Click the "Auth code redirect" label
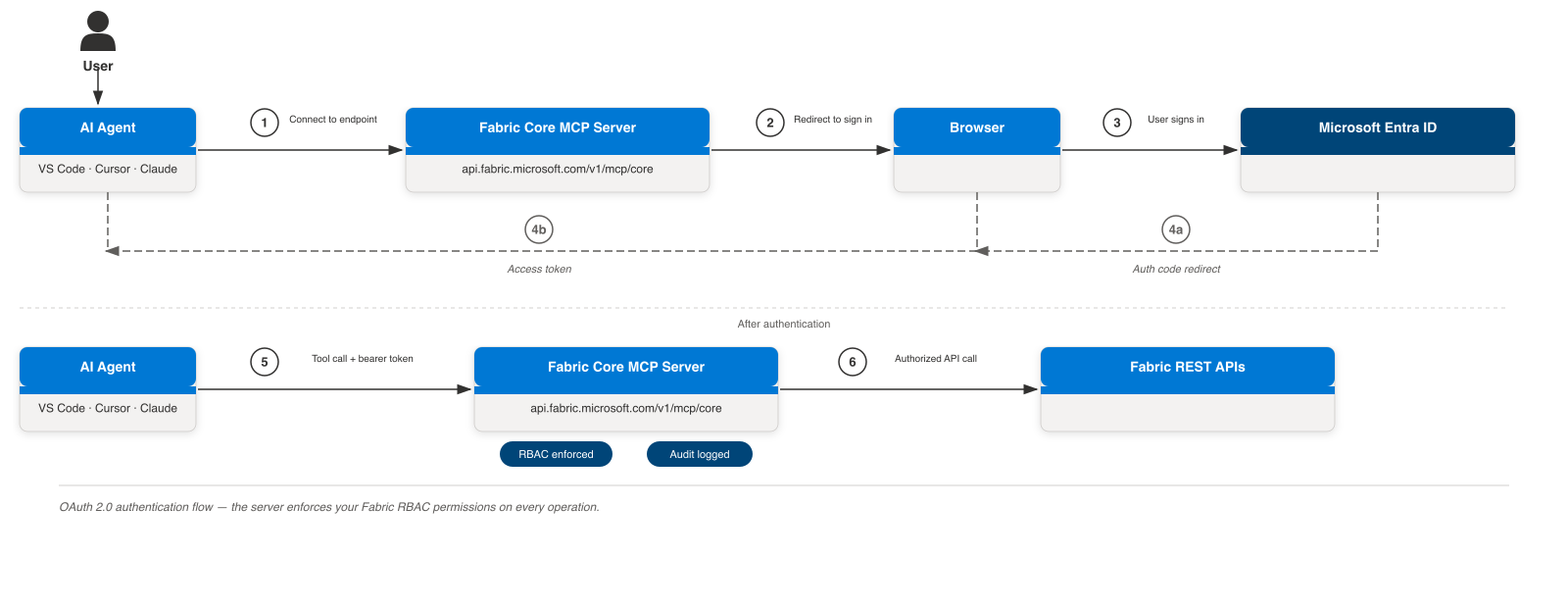This screenshot has width=1568, height=608. click(1177, 269)
